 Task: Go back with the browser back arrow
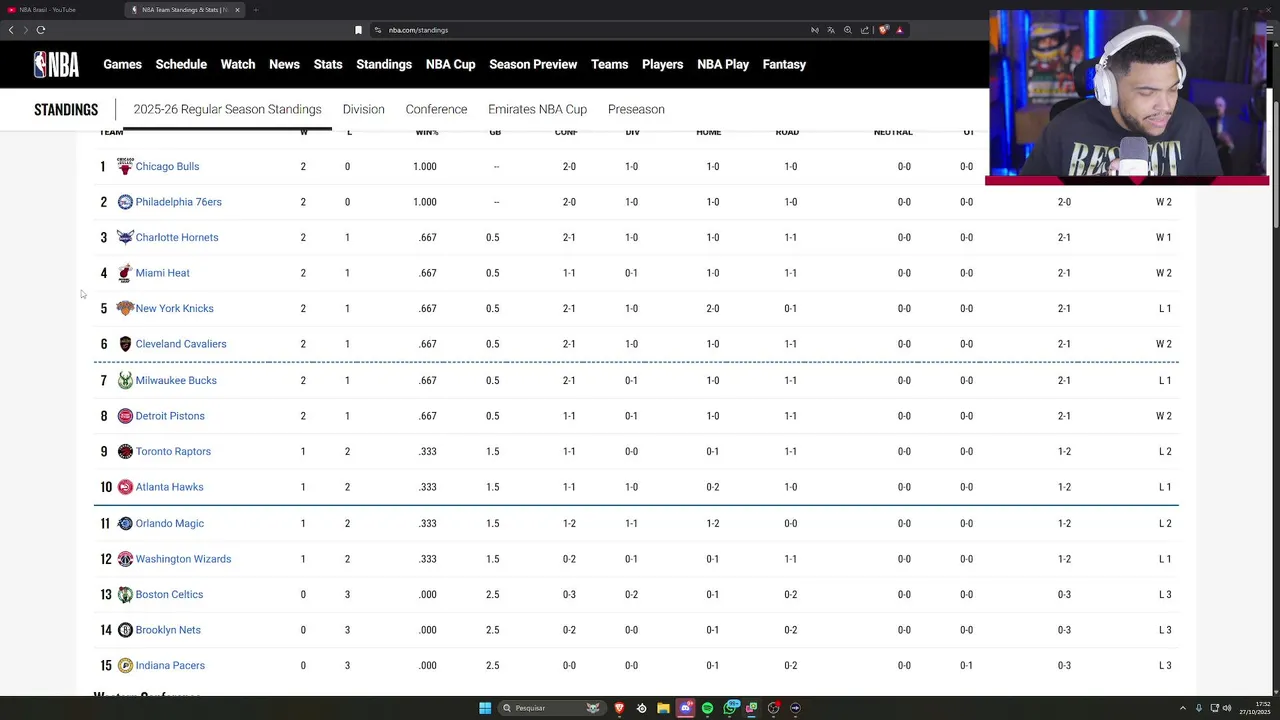point(11,30)
